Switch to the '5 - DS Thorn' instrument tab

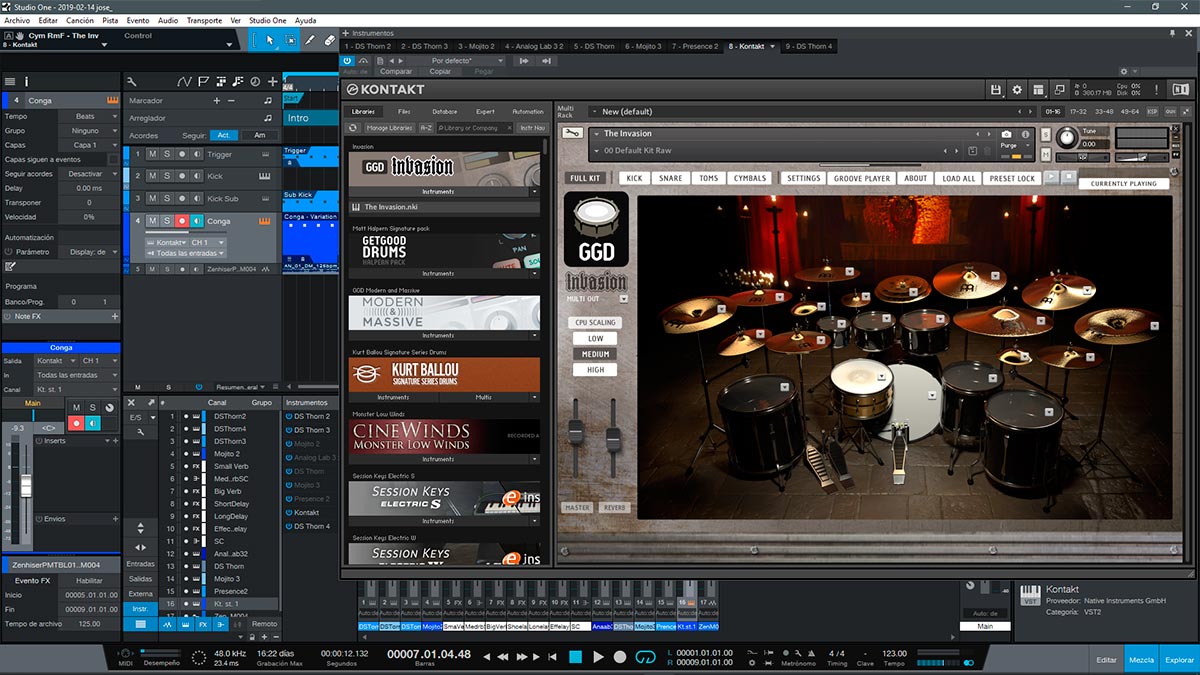(x=596, y=46)
